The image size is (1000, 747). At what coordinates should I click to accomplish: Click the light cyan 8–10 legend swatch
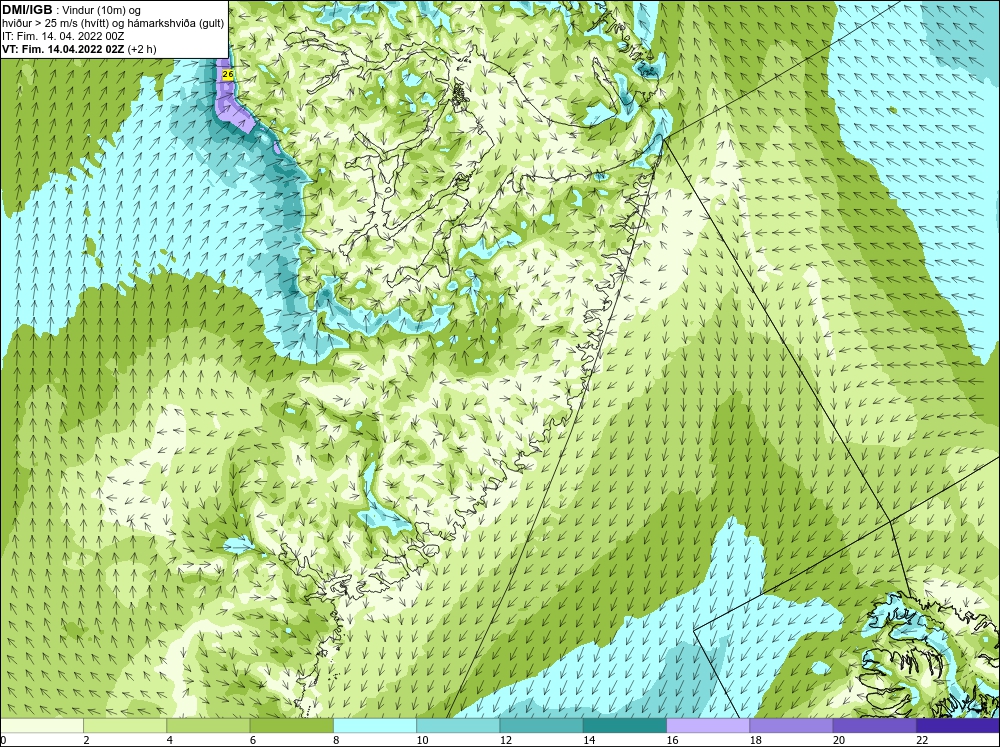click(x=375, y=725)
